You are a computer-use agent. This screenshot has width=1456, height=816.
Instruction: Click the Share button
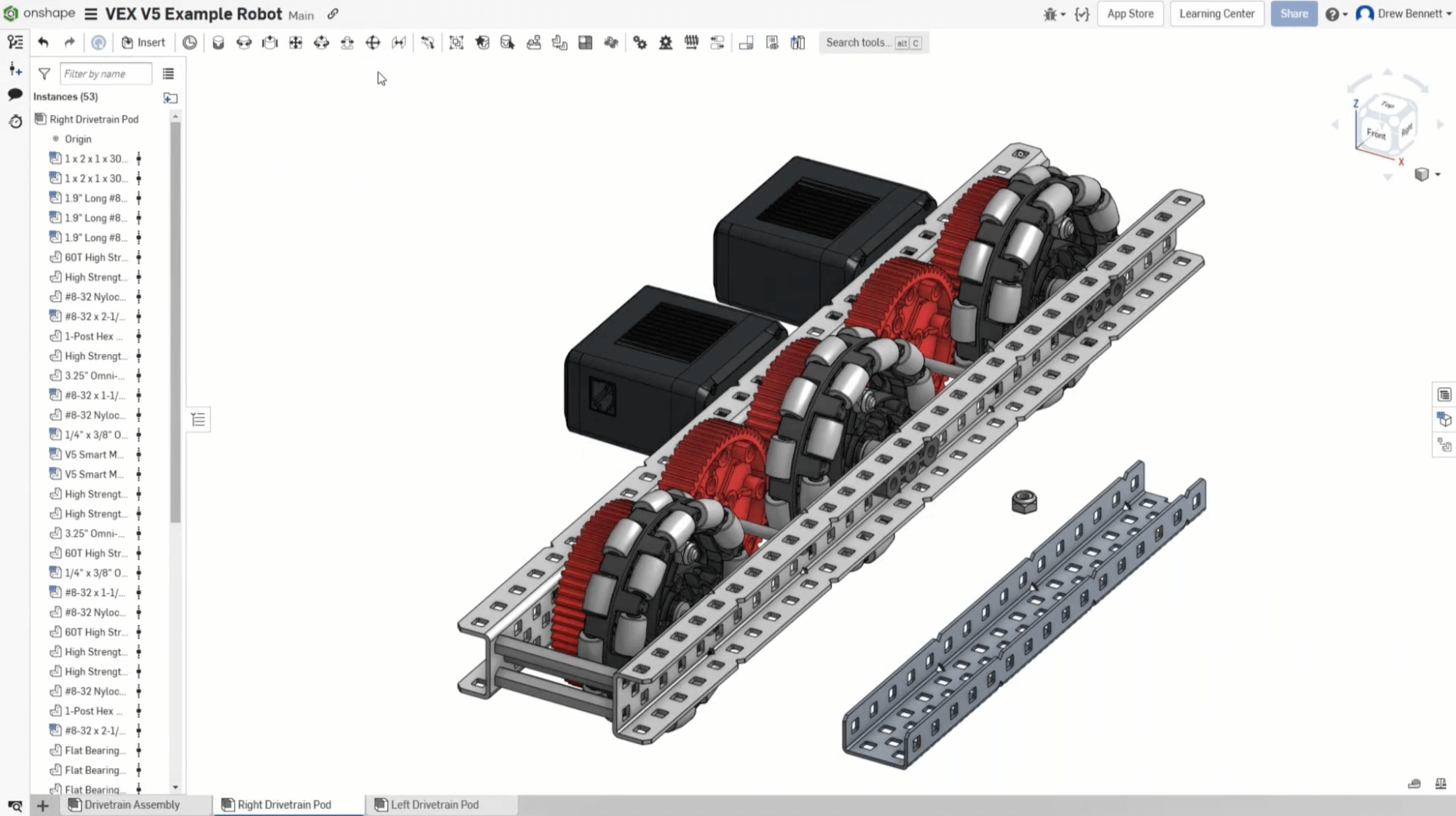point(1293,13)
